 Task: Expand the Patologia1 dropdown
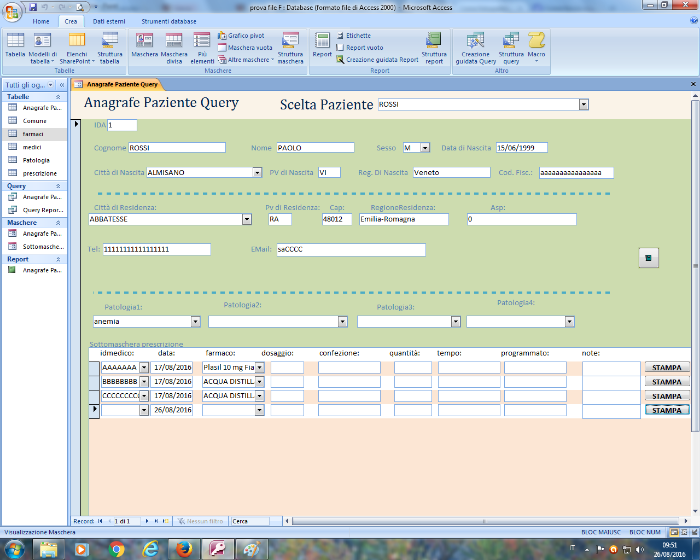[x=196, y=322]
